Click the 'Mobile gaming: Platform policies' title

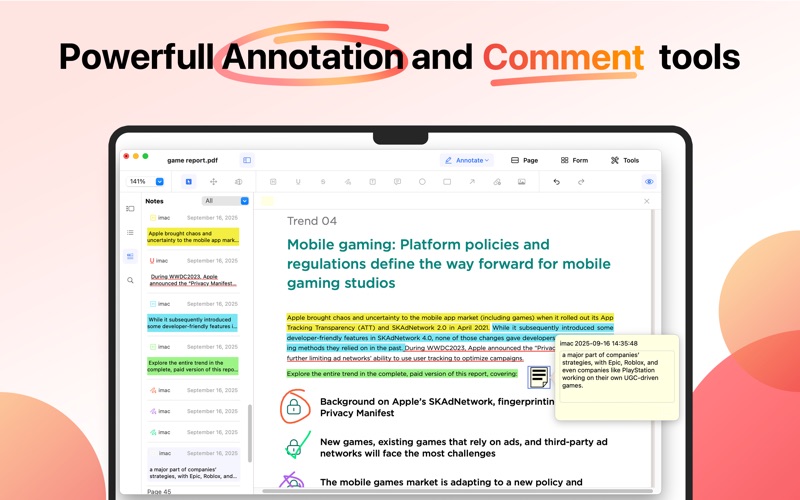tap(448, 263)
